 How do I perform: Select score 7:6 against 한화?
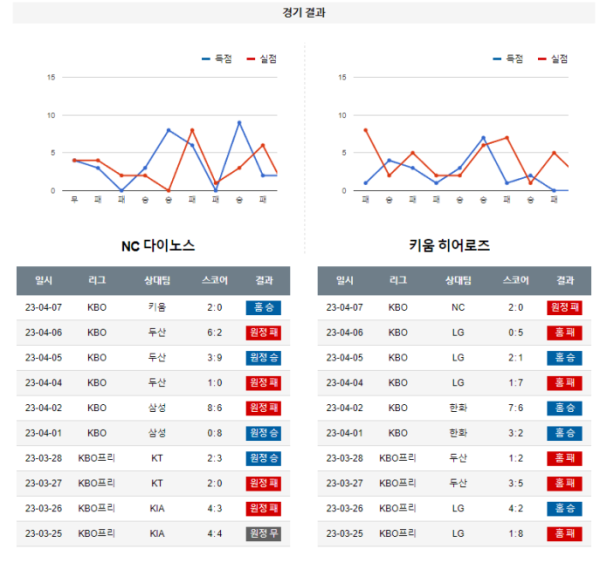point(516,408)
